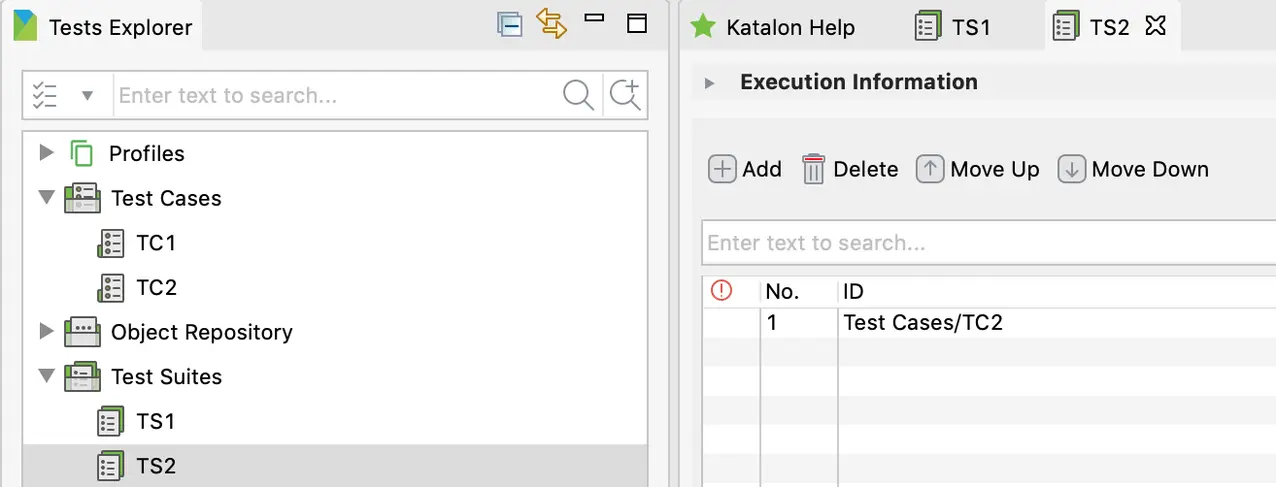Click the Delete trash can icon
This screenshot has height=487, width=1276.
pyautogui.click(x=813, y=170)
